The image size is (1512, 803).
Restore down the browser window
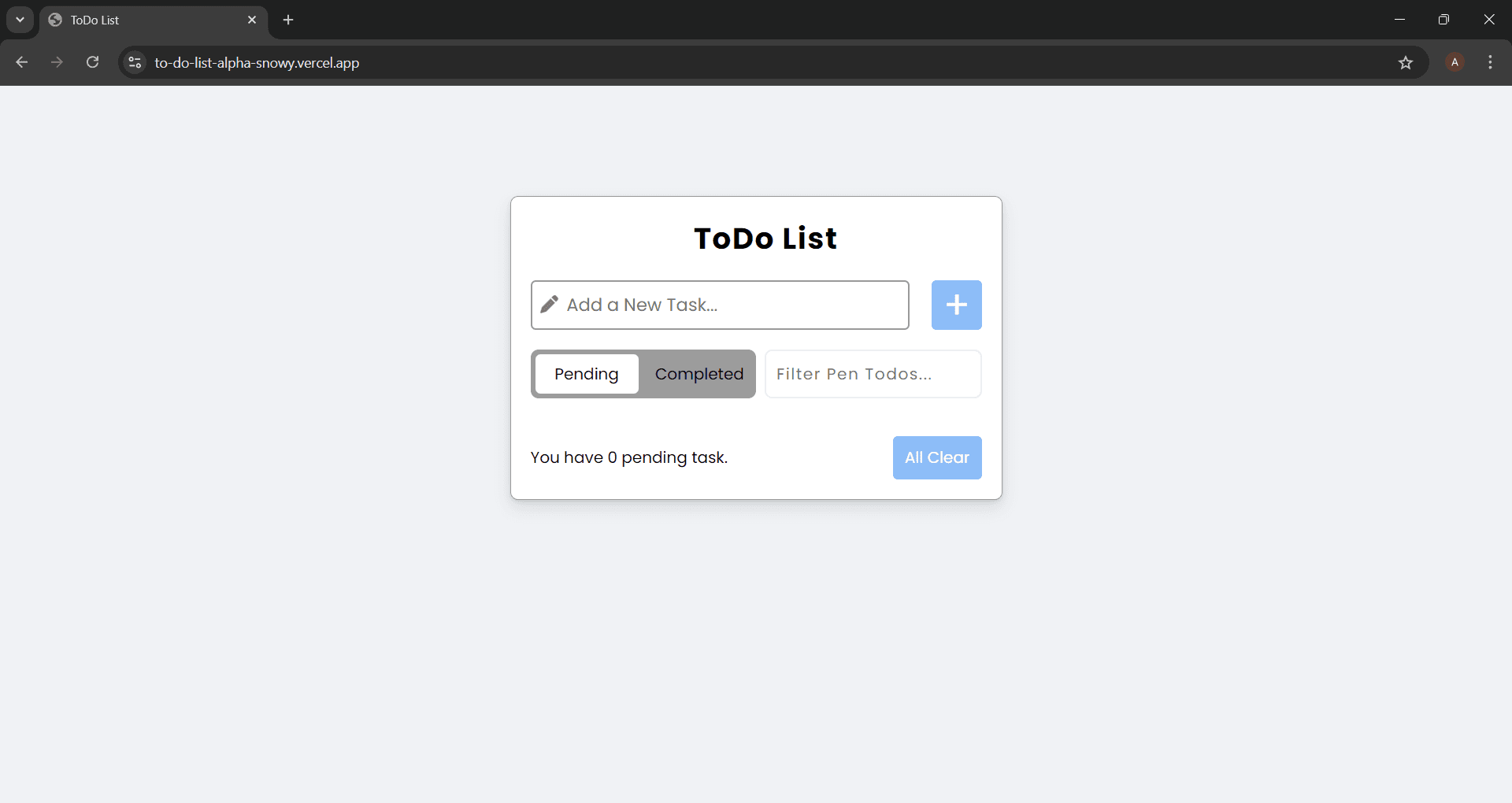click(x=1443, y=20)
